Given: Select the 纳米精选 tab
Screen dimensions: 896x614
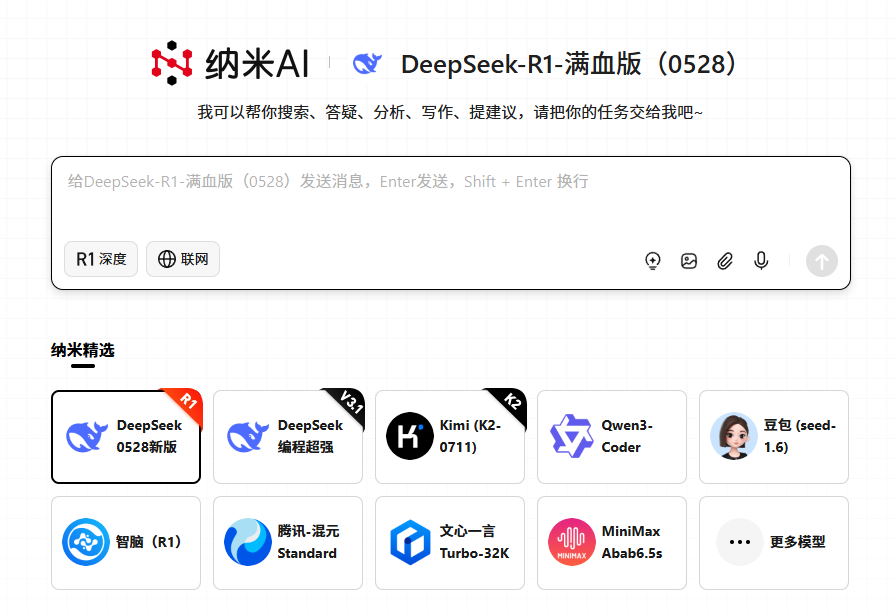Looking at the screenshot, I should pyautogui.click(x=83, y=350).
